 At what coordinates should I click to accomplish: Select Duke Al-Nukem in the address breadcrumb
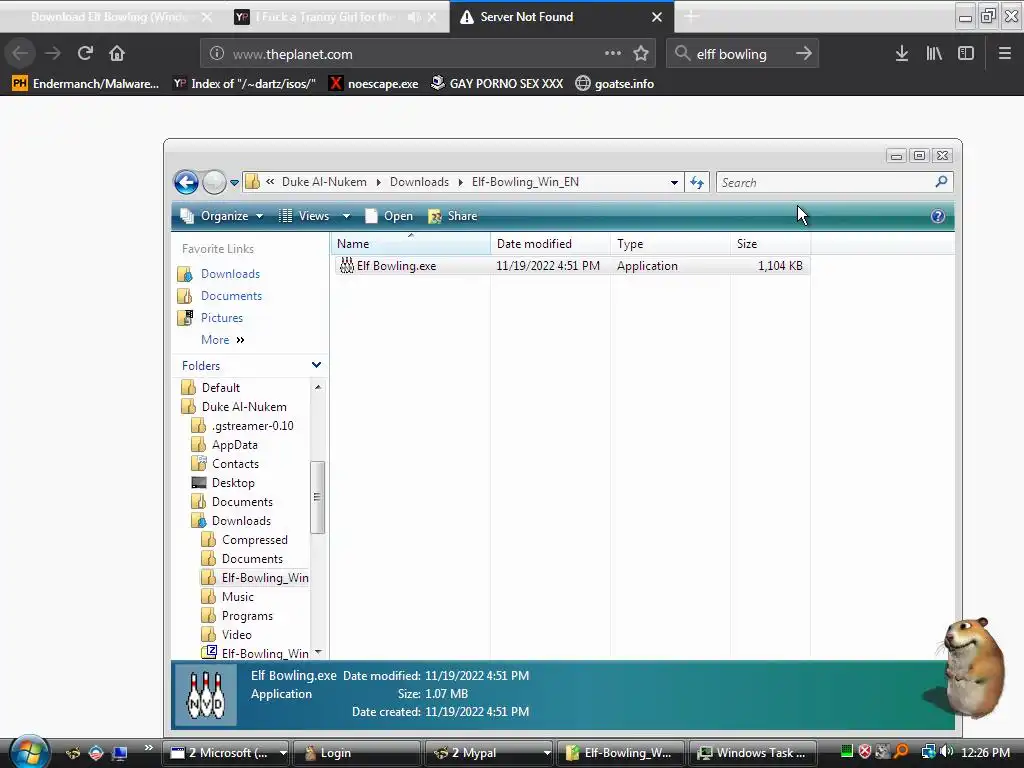pos(324,182)
